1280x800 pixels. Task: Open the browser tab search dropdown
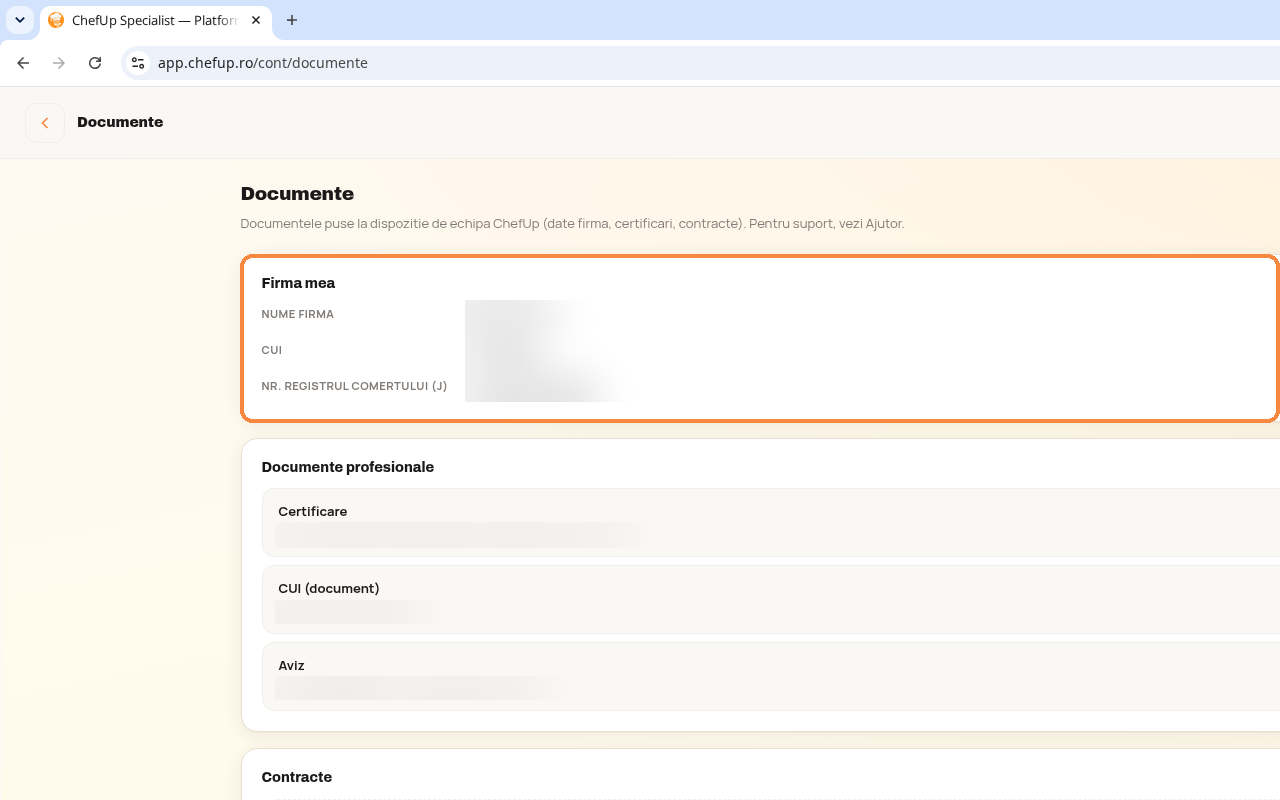tap(20, 20)
